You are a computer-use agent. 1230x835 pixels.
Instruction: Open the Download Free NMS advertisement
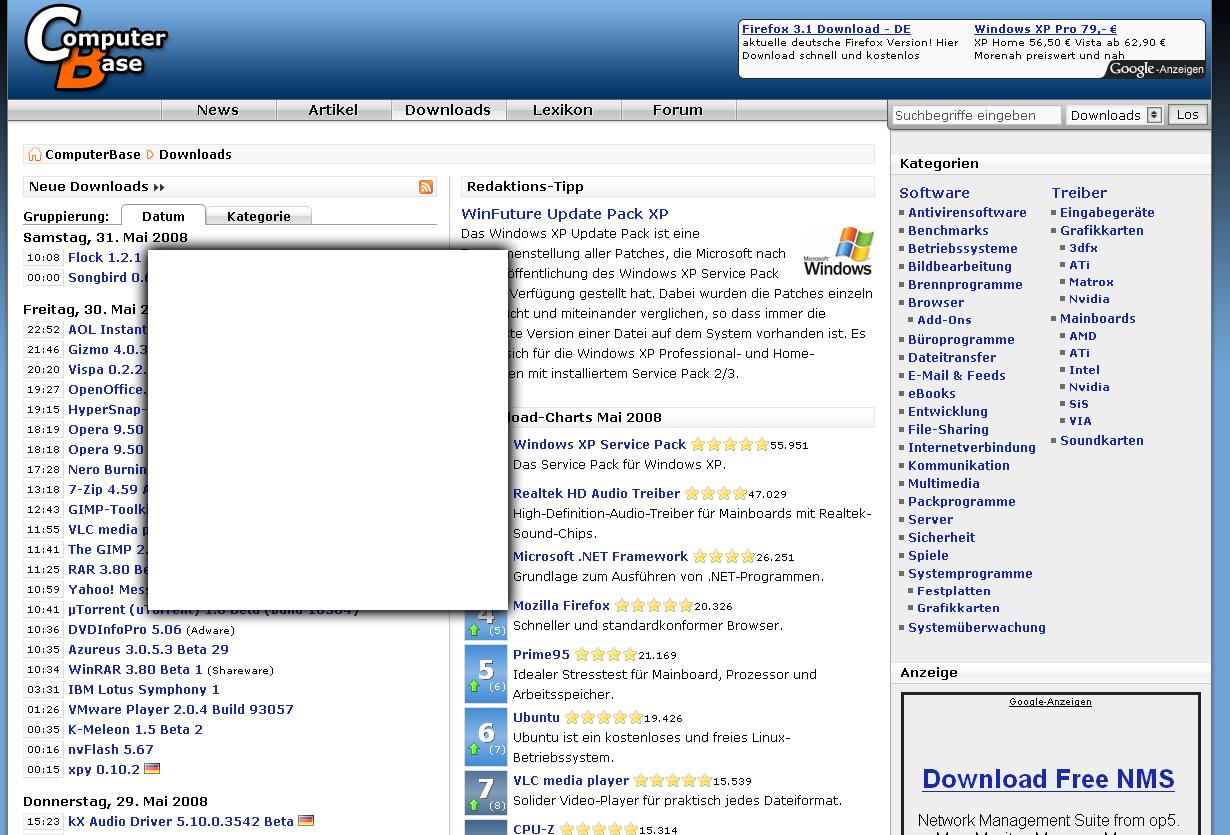pos(1048,779)
